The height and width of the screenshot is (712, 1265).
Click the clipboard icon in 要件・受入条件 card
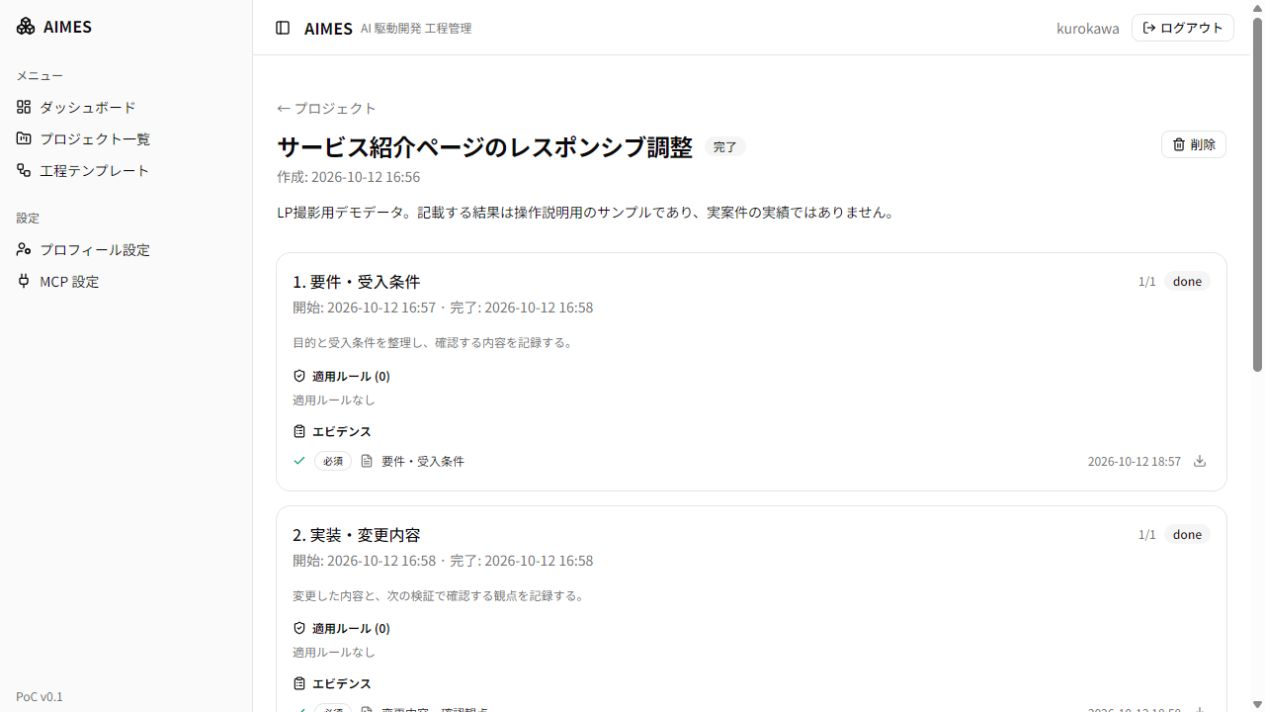[299, 432]
